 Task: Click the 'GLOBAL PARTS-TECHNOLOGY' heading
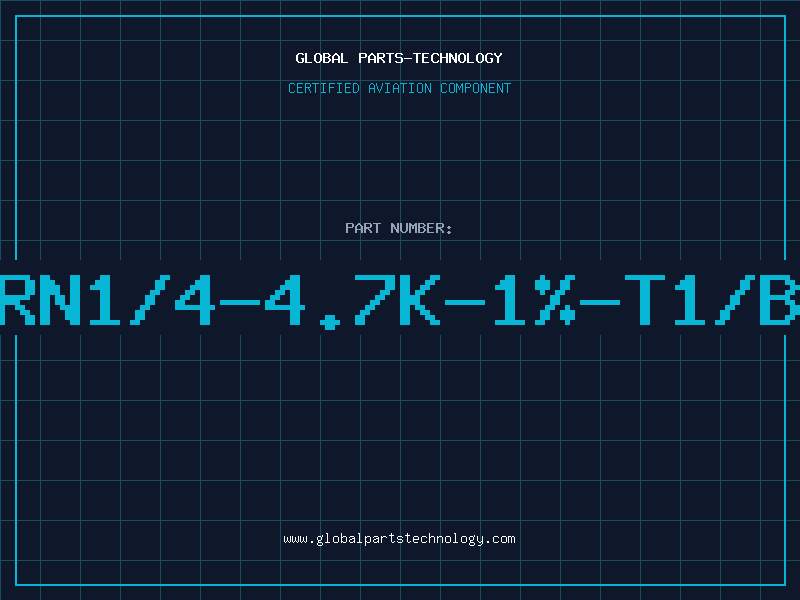(x=399, y=58)
